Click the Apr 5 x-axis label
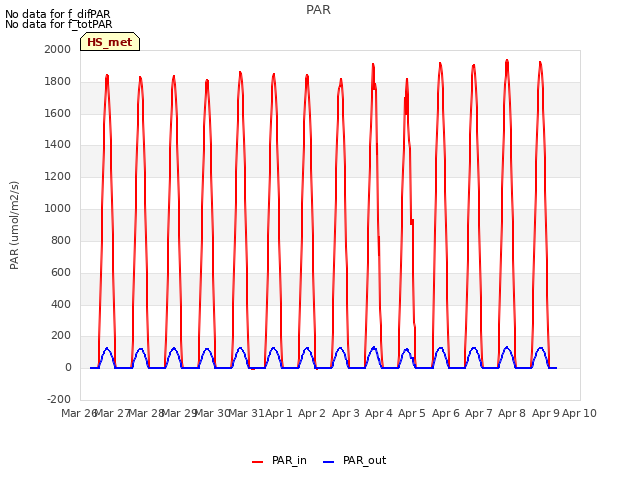 coord(412,413)
